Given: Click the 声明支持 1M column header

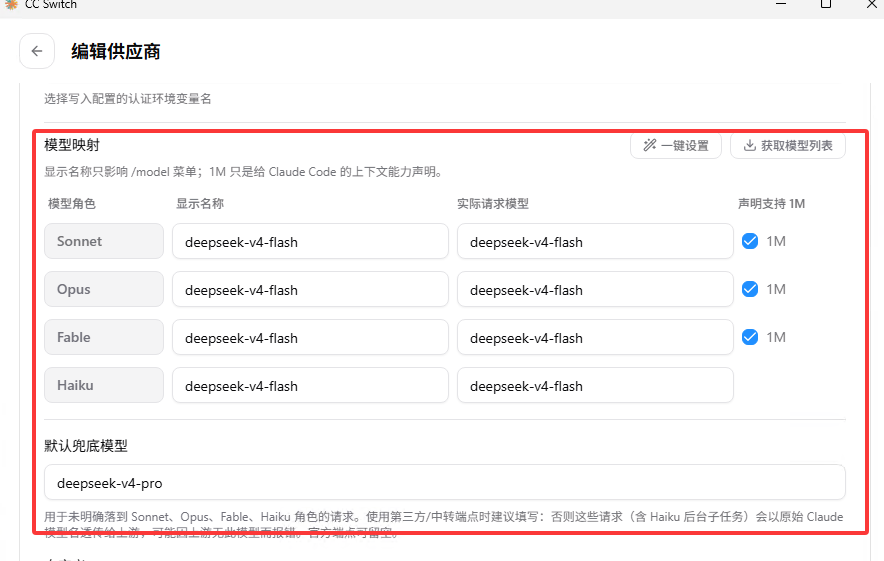Looking at the screenshot, I should point(771,204).
